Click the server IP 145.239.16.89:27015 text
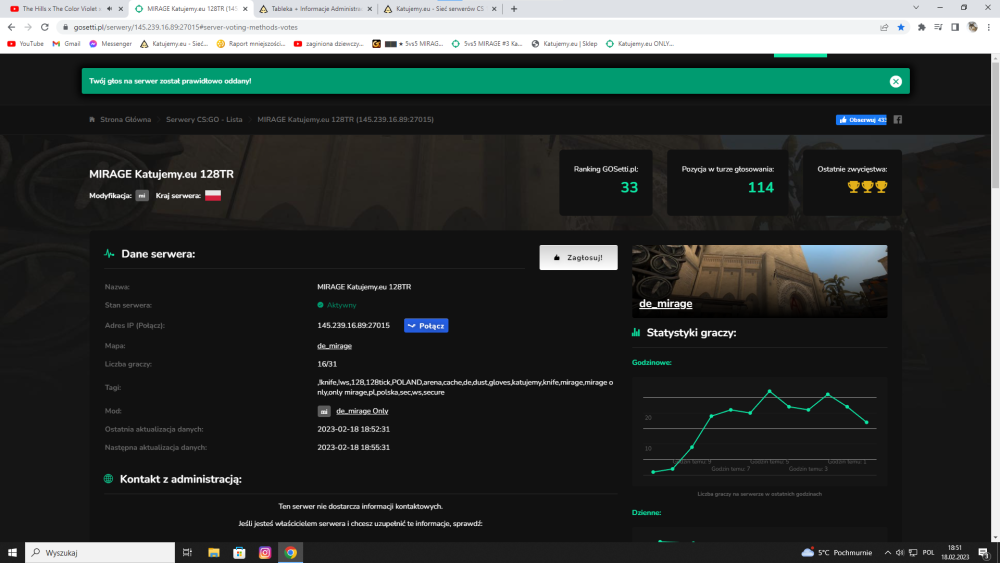 (353, 325)
